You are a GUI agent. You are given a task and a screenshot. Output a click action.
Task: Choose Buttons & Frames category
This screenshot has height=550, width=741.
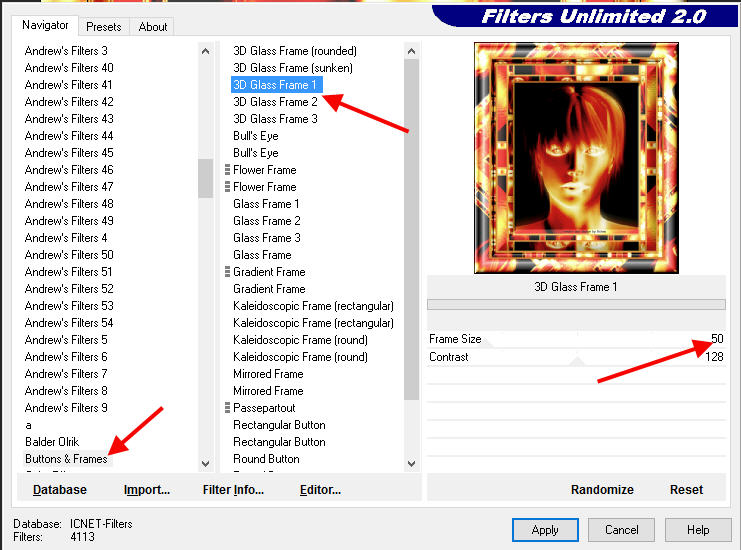pos(66,459)
